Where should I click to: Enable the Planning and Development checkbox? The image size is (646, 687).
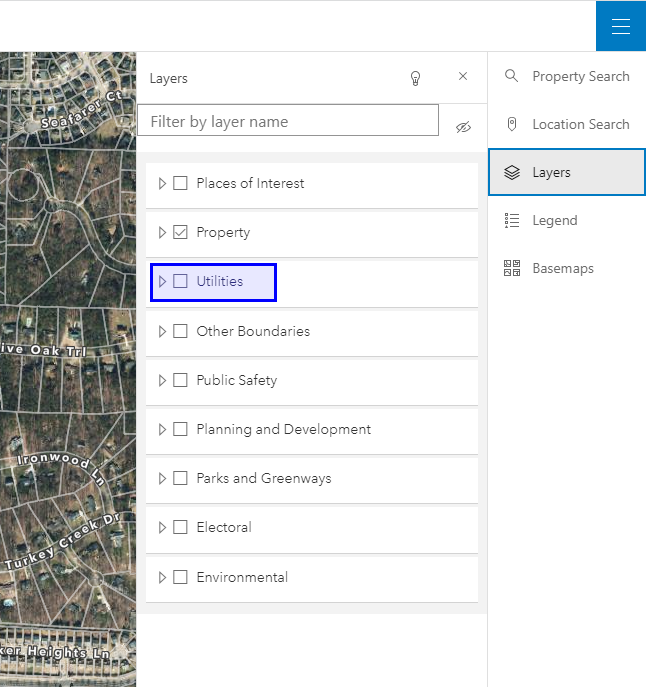pos(180,429)
